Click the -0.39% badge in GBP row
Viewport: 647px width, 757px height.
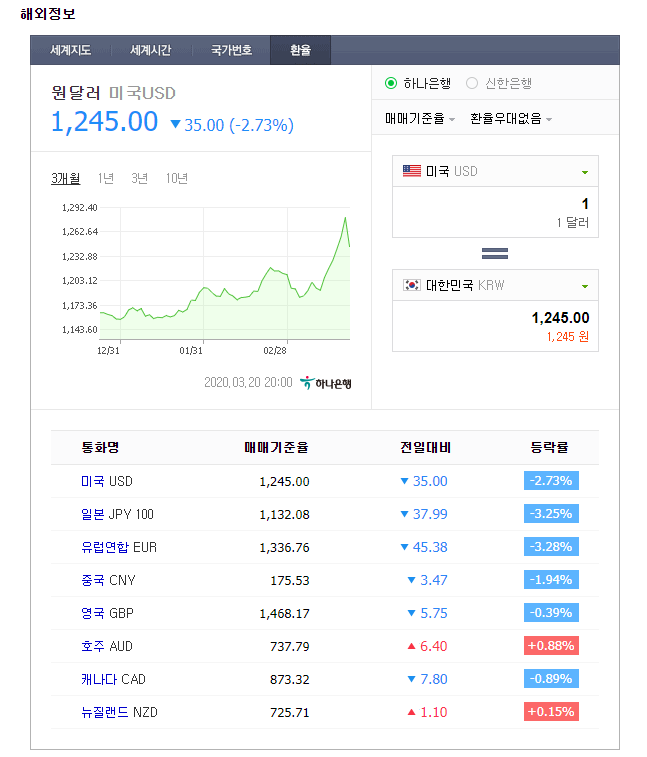tap(551, 613)
